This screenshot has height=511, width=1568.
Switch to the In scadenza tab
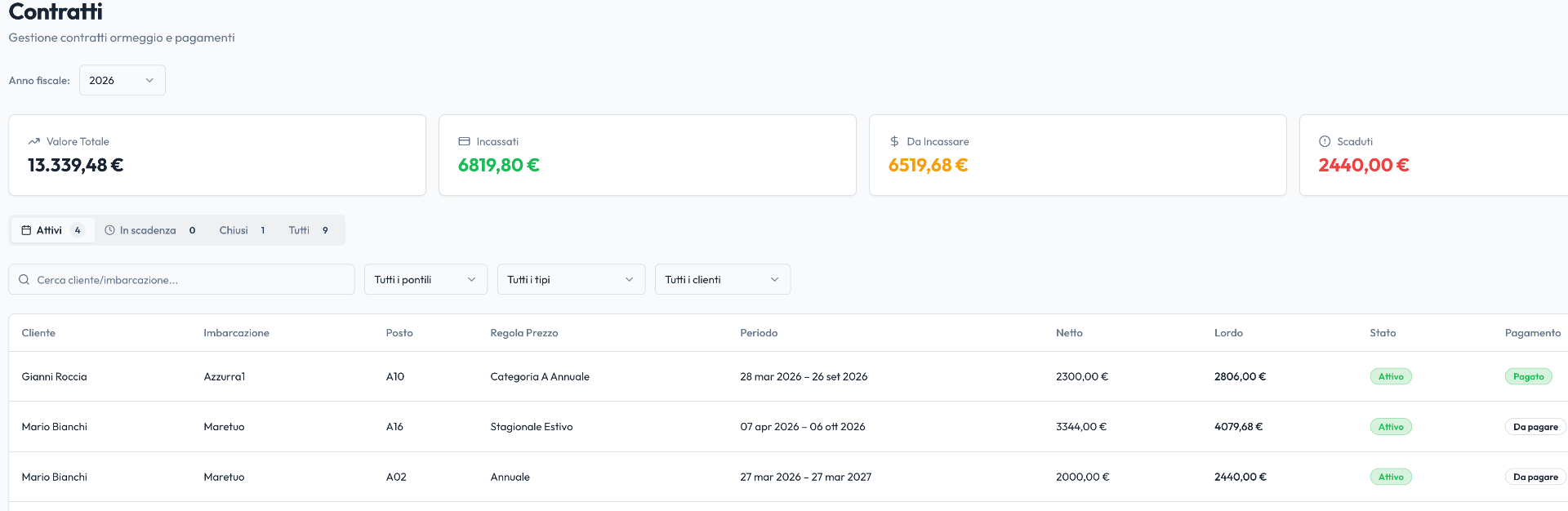(x=150, y=230)
